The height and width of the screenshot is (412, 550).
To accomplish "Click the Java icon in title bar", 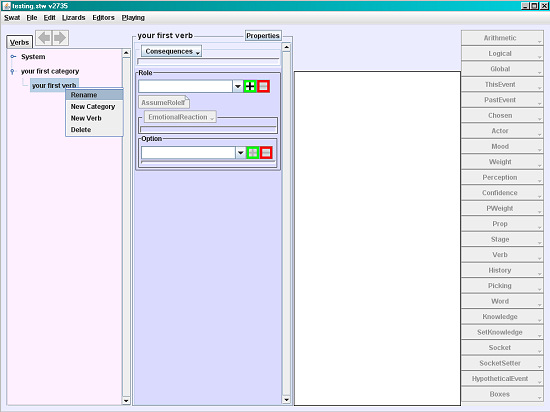I will pyautogui.click(x=6, y=6).
